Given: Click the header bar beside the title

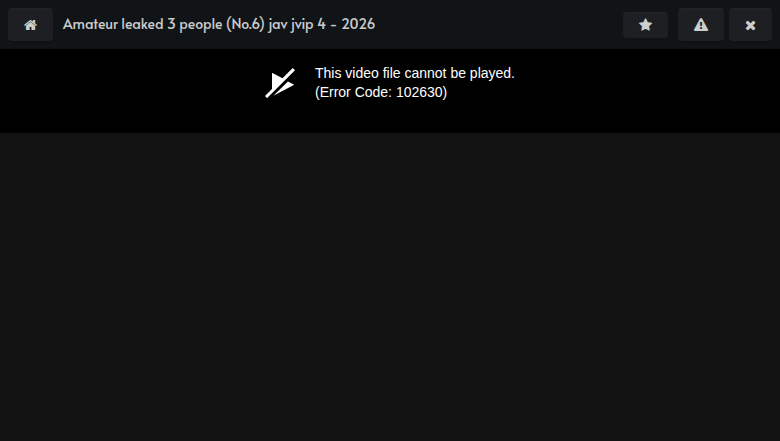Looking at the screenshot, I should pos(497,24).
